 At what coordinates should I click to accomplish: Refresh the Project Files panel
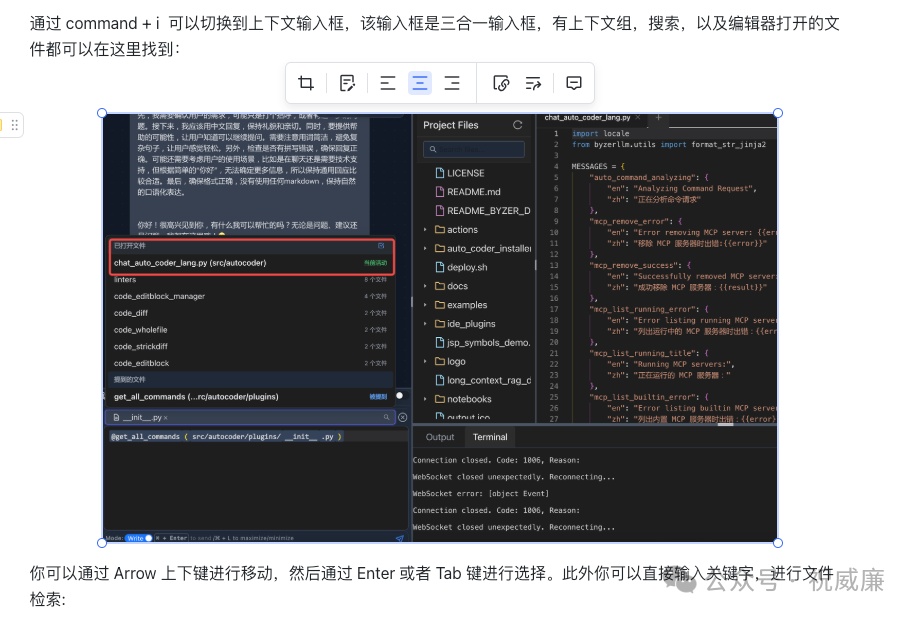pos(517,125)
